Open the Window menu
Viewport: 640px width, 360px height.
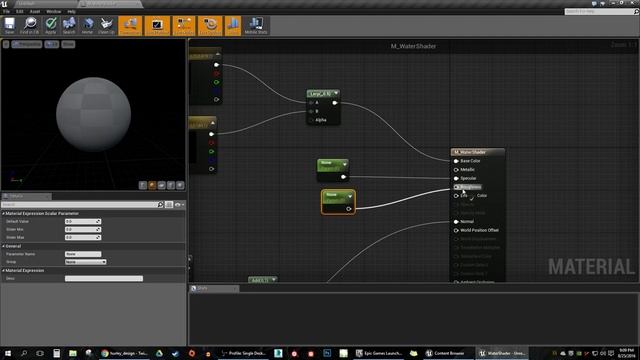coord(53,11)
